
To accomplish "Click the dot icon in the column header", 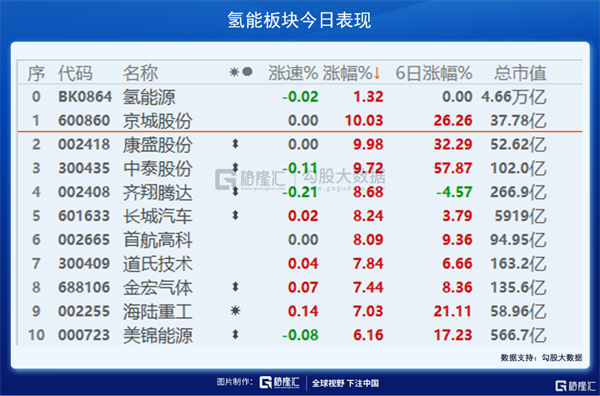I will (248, 72).
